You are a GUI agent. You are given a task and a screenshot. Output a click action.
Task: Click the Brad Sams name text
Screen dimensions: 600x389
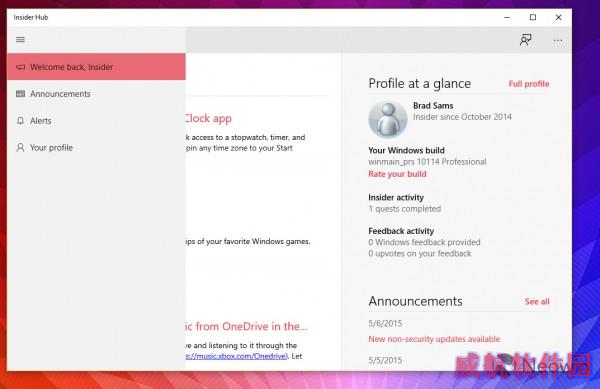[433, 106]
